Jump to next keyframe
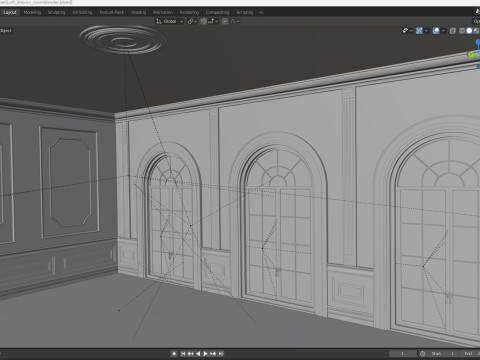The height and width of the screenshot is (360, 480). (x=213, y=353)
